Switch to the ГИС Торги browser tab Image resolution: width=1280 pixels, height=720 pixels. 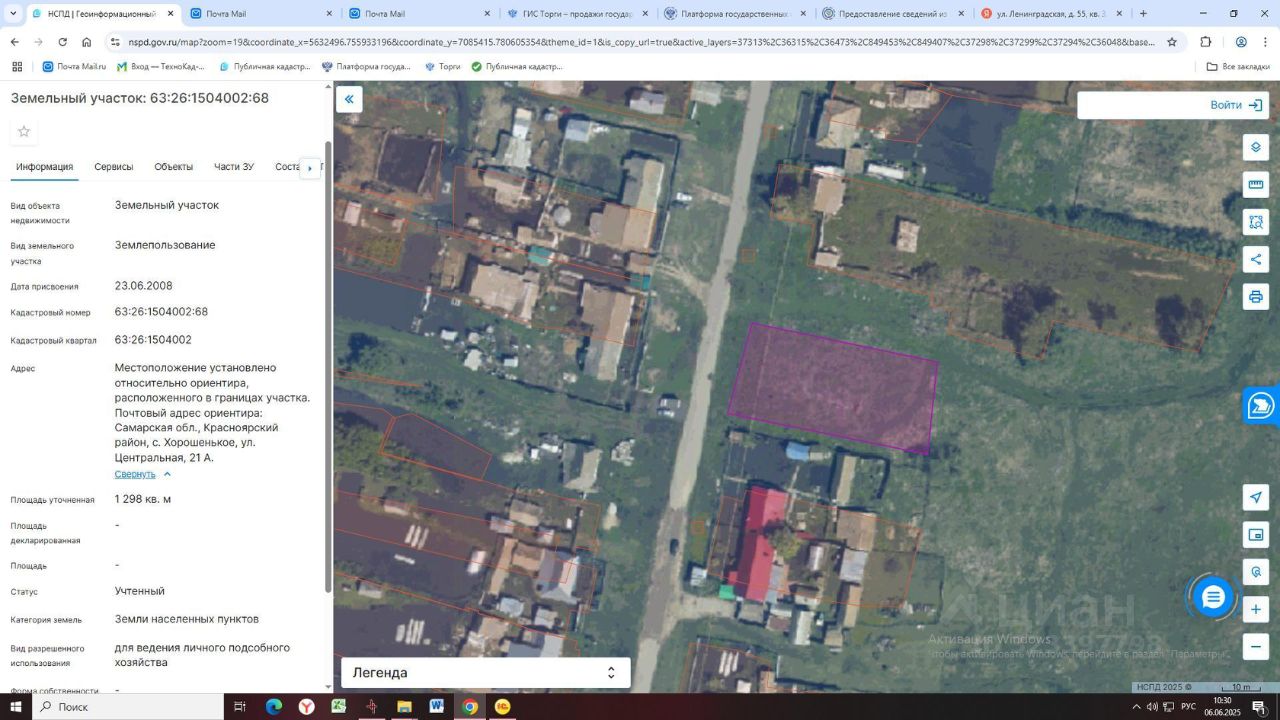tap(579, 14)
